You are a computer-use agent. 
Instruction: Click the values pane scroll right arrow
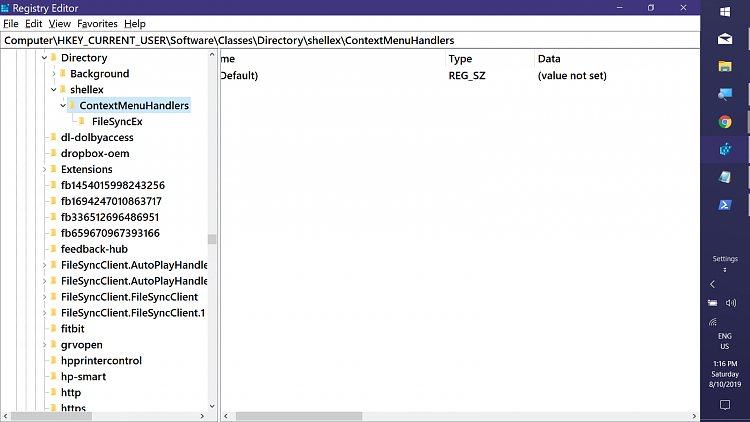click(x=694, y=416)
